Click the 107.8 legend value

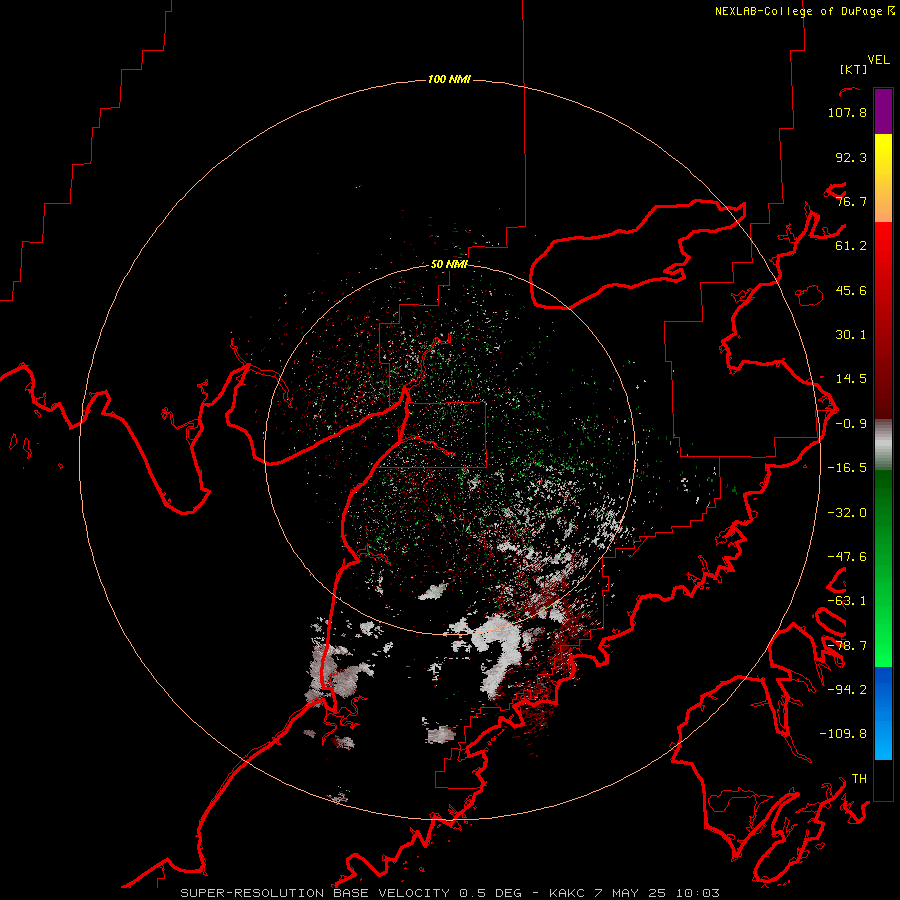pyautogui.click(x=847, y=112)
